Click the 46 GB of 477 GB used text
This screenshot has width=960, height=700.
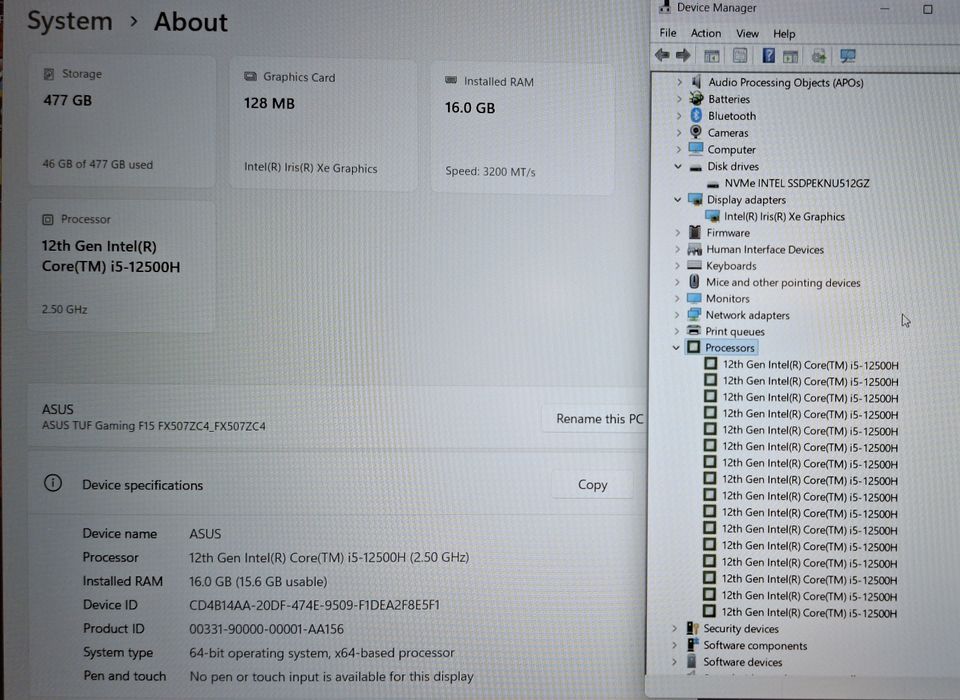click(97, 164)
